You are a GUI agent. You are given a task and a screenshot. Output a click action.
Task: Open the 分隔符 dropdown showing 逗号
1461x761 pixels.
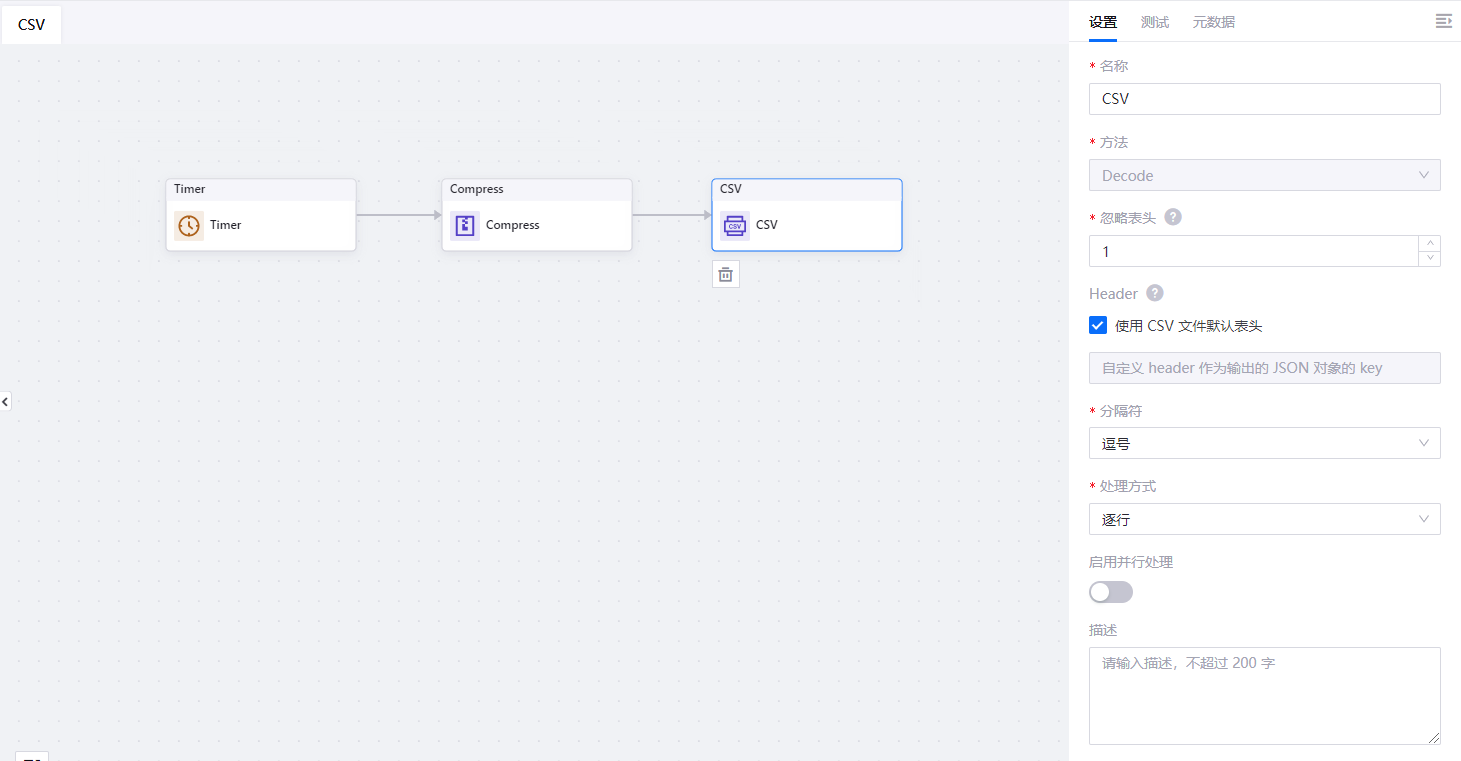1264,443
